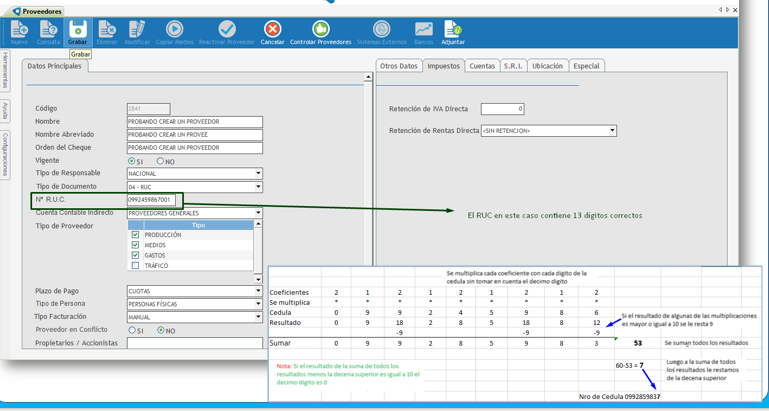Uncheck the PRODUCCIÓN checkbox
The height and width of the screenshot is (411, 769).
136,235
